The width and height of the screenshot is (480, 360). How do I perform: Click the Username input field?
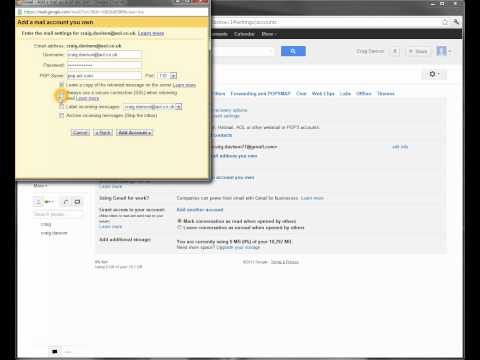click(x=105, y=55)
